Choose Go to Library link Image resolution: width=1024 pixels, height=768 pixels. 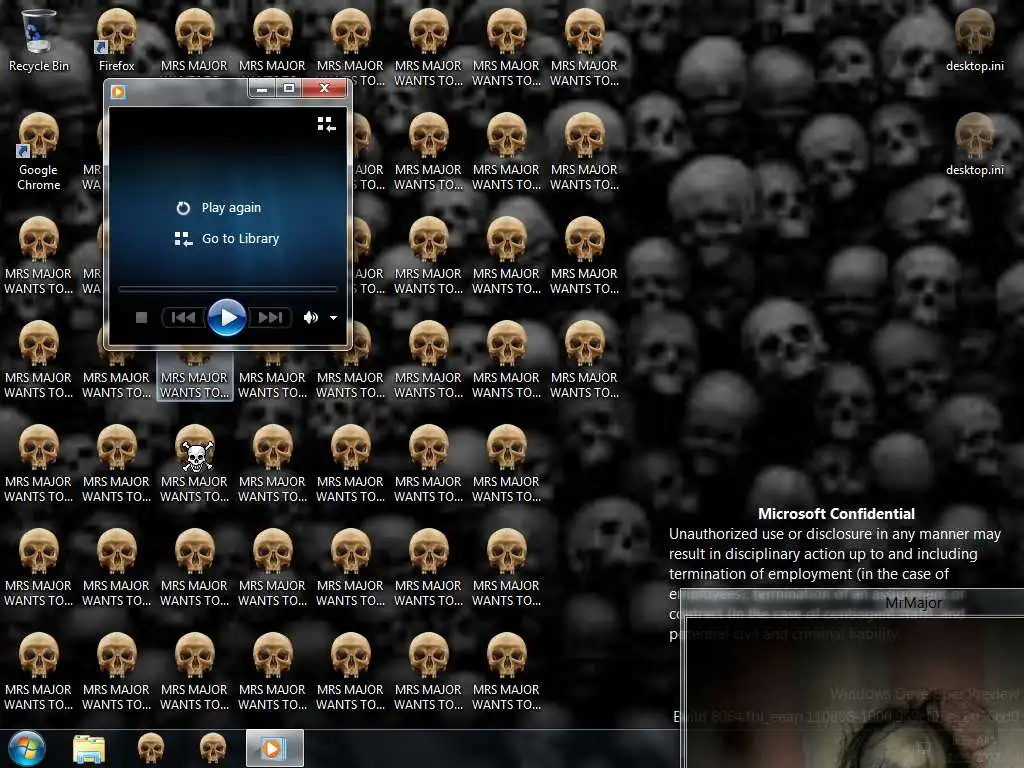coord(227,239)
